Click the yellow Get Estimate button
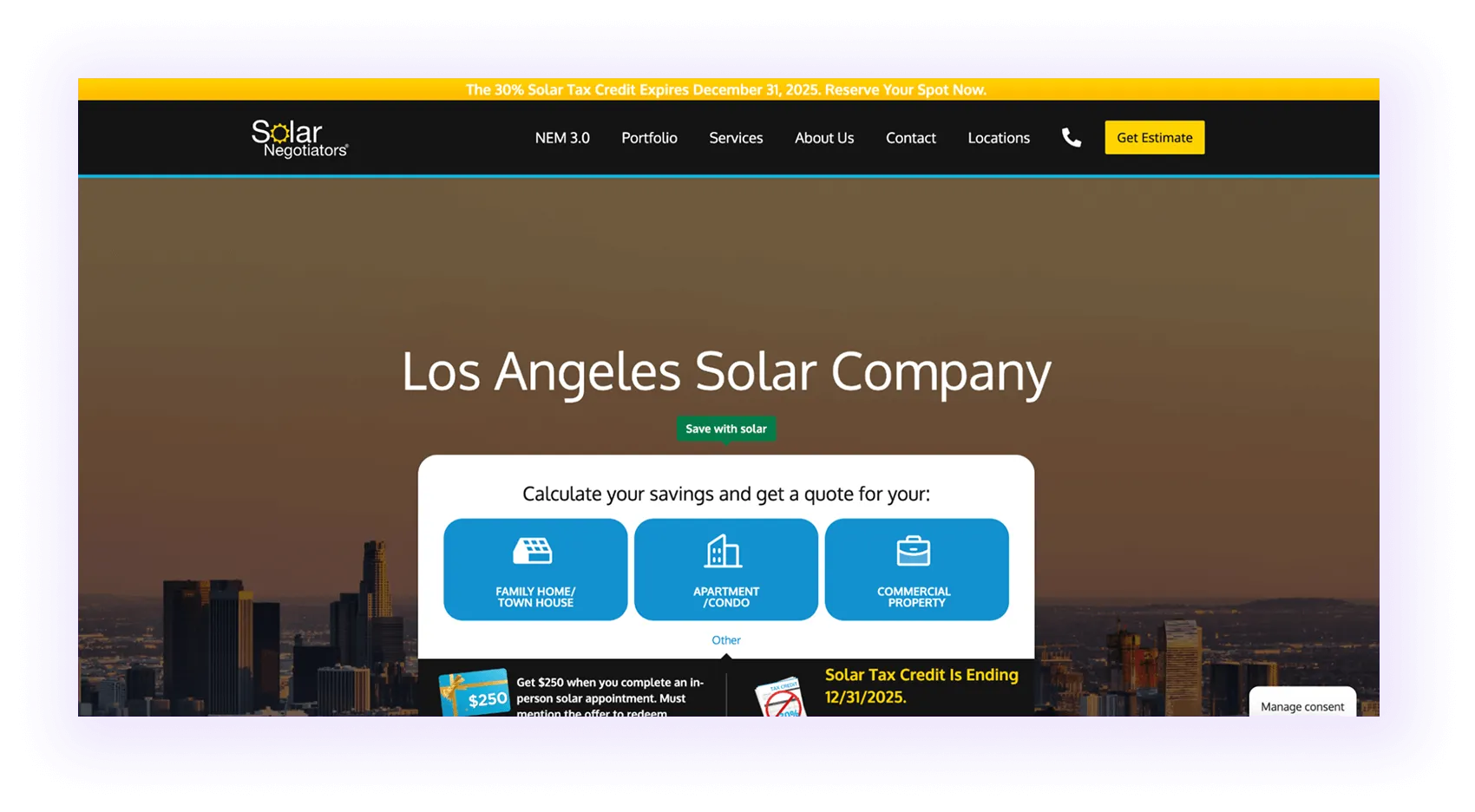The image size is (1475, 812). coord(1154,137)
